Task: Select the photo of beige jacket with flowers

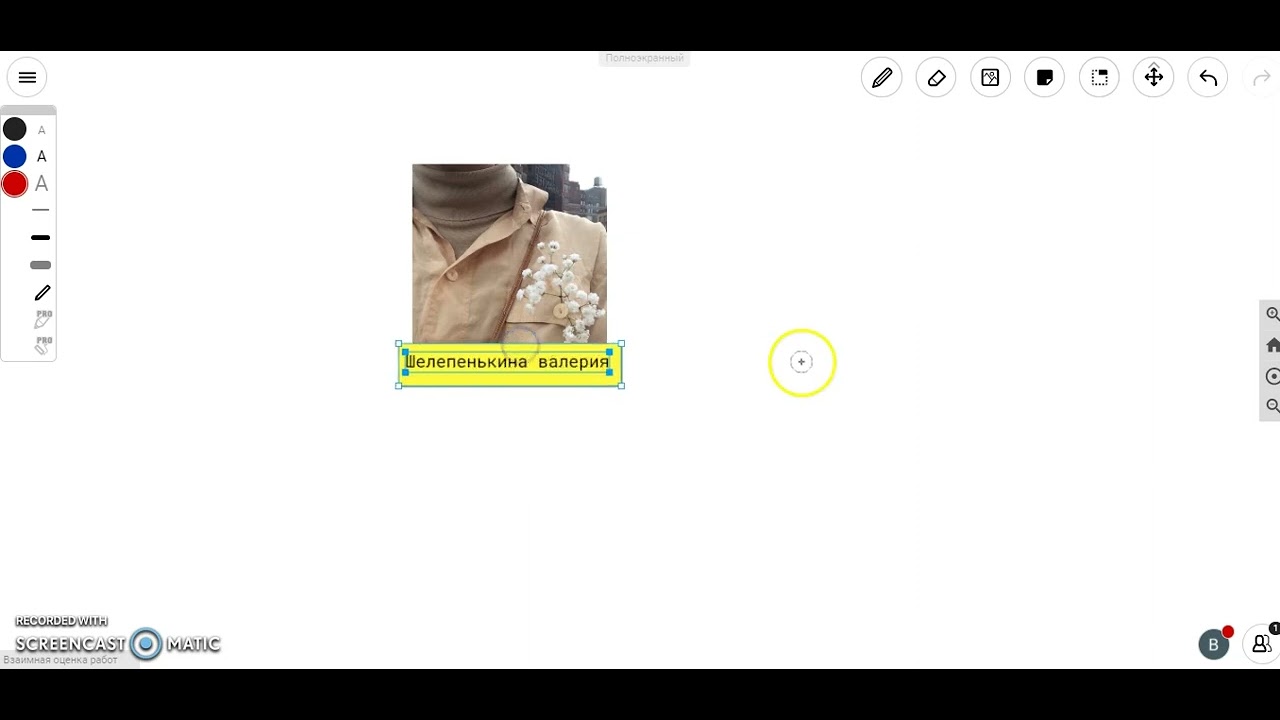Action: (x=509, y=254)
